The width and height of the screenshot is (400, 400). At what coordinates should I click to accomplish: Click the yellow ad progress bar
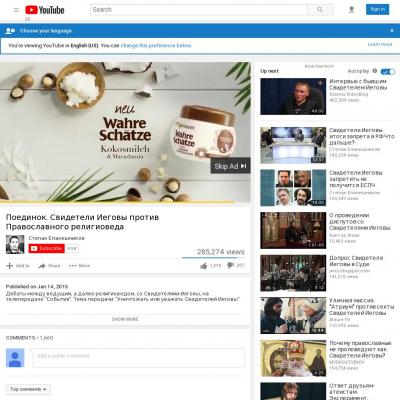click(117, 202)
